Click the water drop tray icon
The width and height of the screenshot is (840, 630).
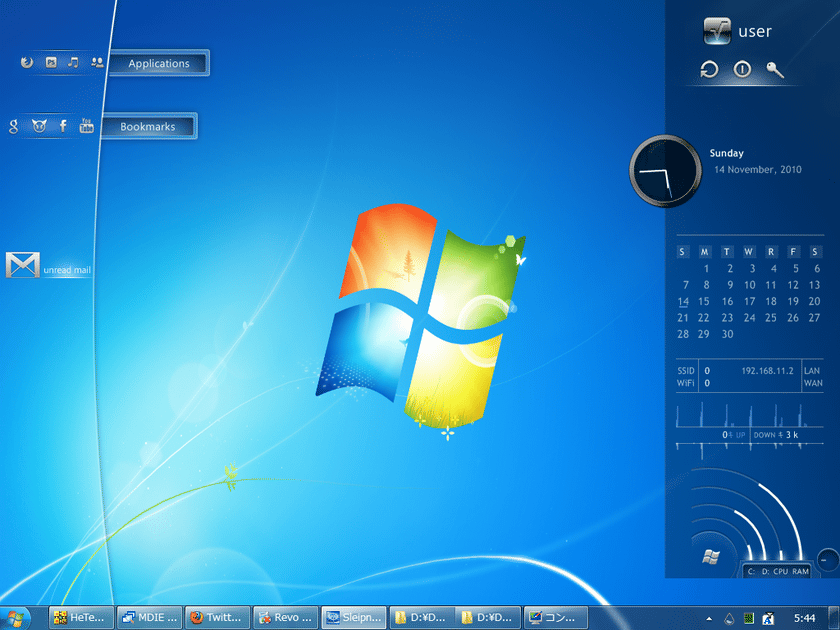(729, 619)
